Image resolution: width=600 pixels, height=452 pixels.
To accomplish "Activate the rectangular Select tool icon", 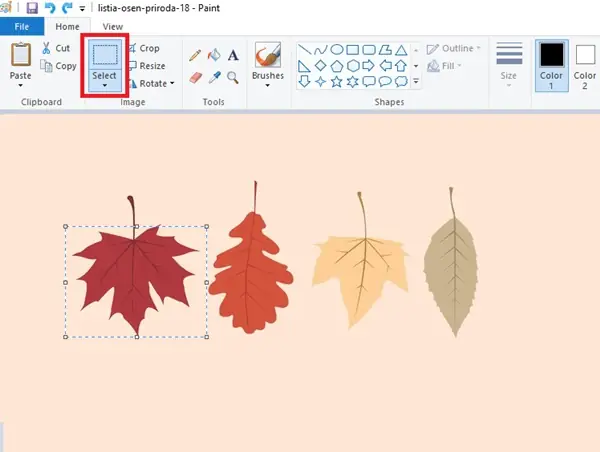I will point(105,55).
